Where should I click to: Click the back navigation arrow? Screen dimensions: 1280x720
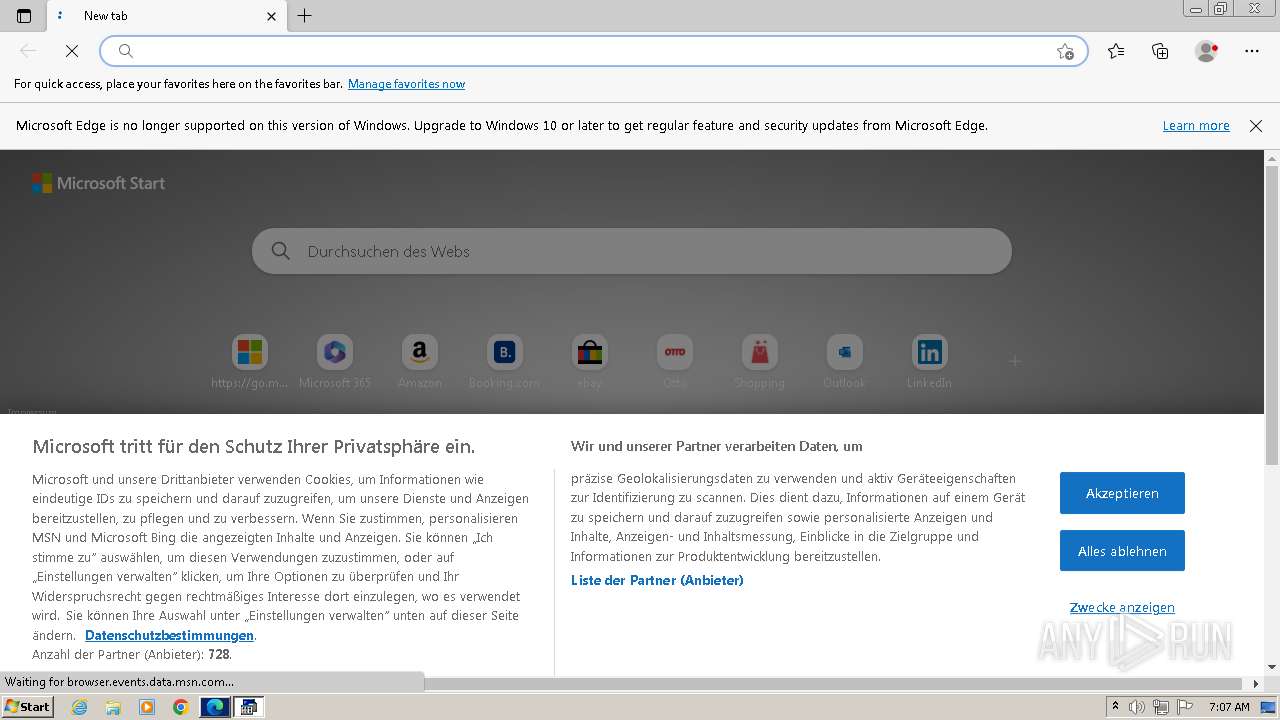tap(28, 51)
